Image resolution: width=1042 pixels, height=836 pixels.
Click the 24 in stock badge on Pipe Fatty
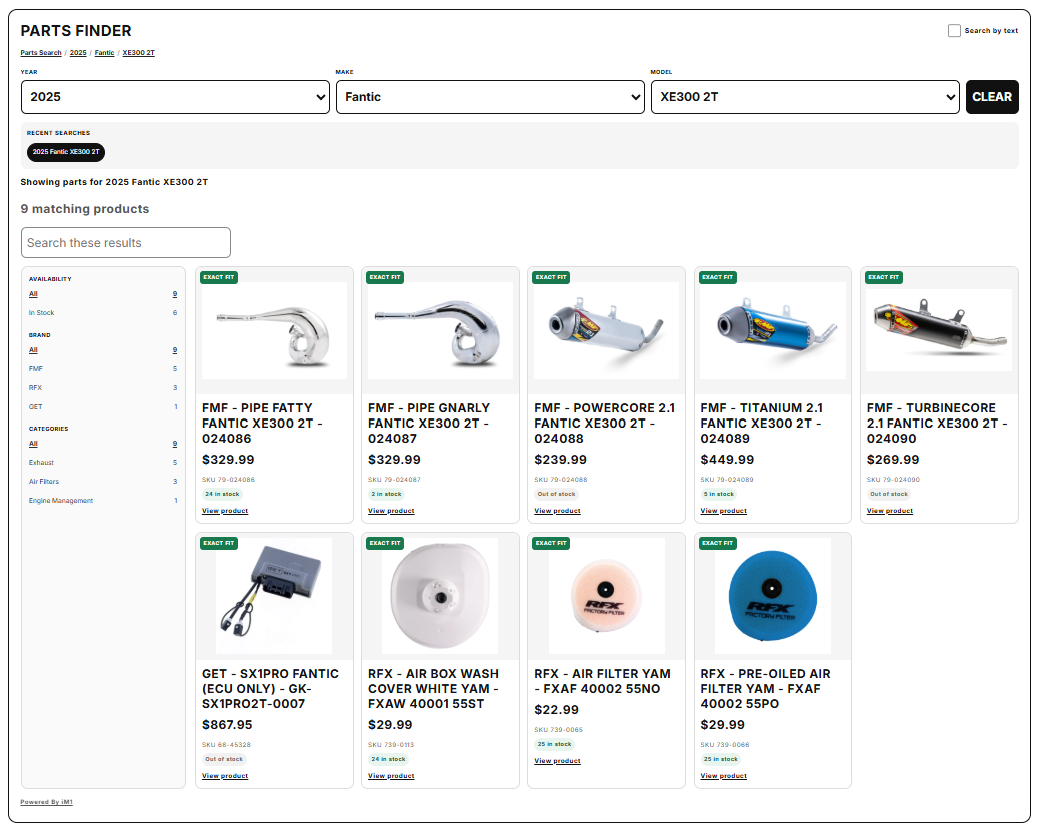tap(222, 494)
